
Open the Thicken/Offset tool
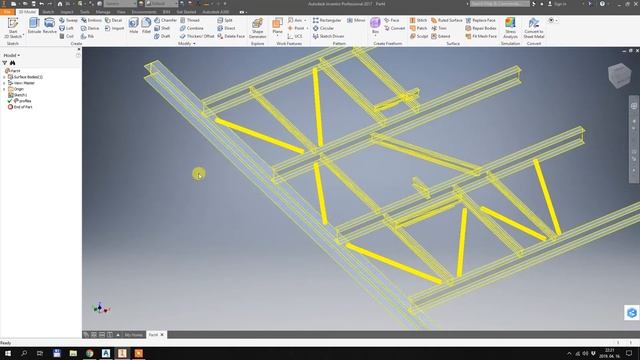[x=197, y=36]
